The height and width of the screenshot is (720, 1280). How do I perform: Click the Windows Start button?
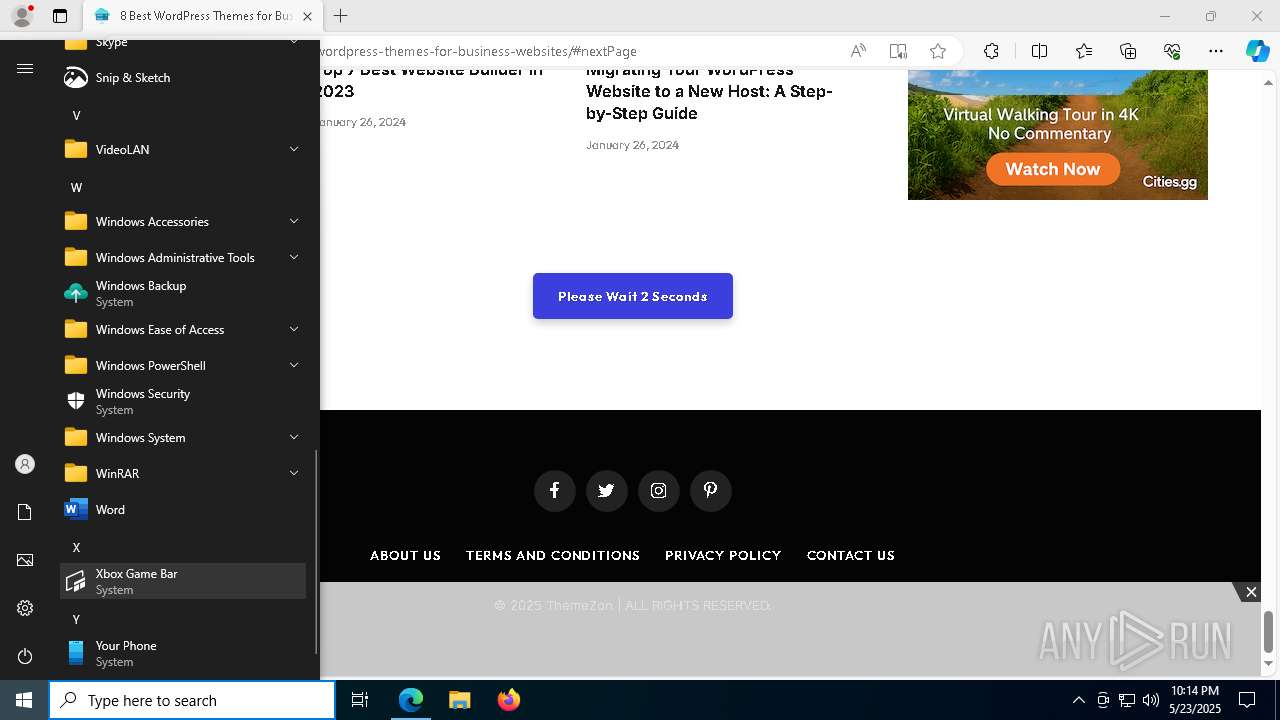(24, 700)
